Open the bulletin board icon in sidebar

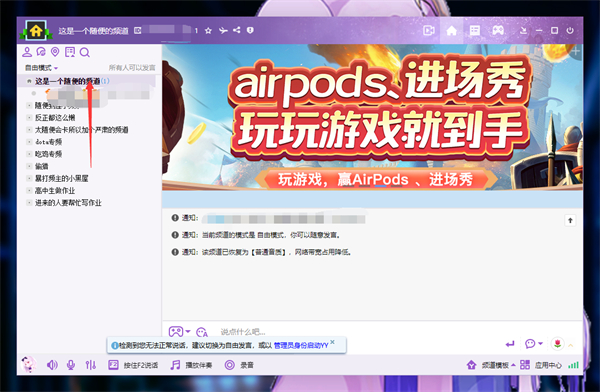(70, 52)
